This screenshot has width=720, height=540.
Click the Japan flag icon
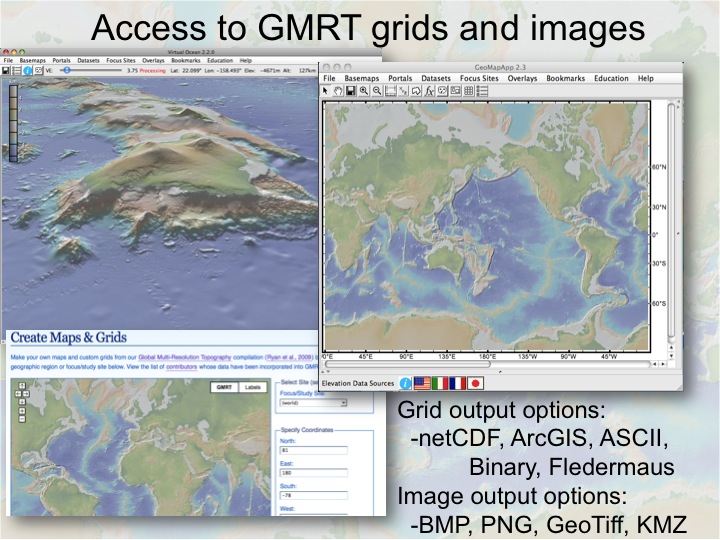[476, 382]
